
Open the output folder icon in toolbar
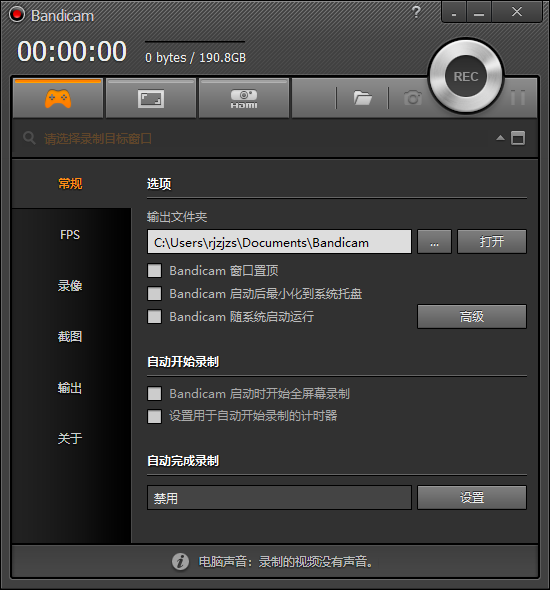coord(363,98)
